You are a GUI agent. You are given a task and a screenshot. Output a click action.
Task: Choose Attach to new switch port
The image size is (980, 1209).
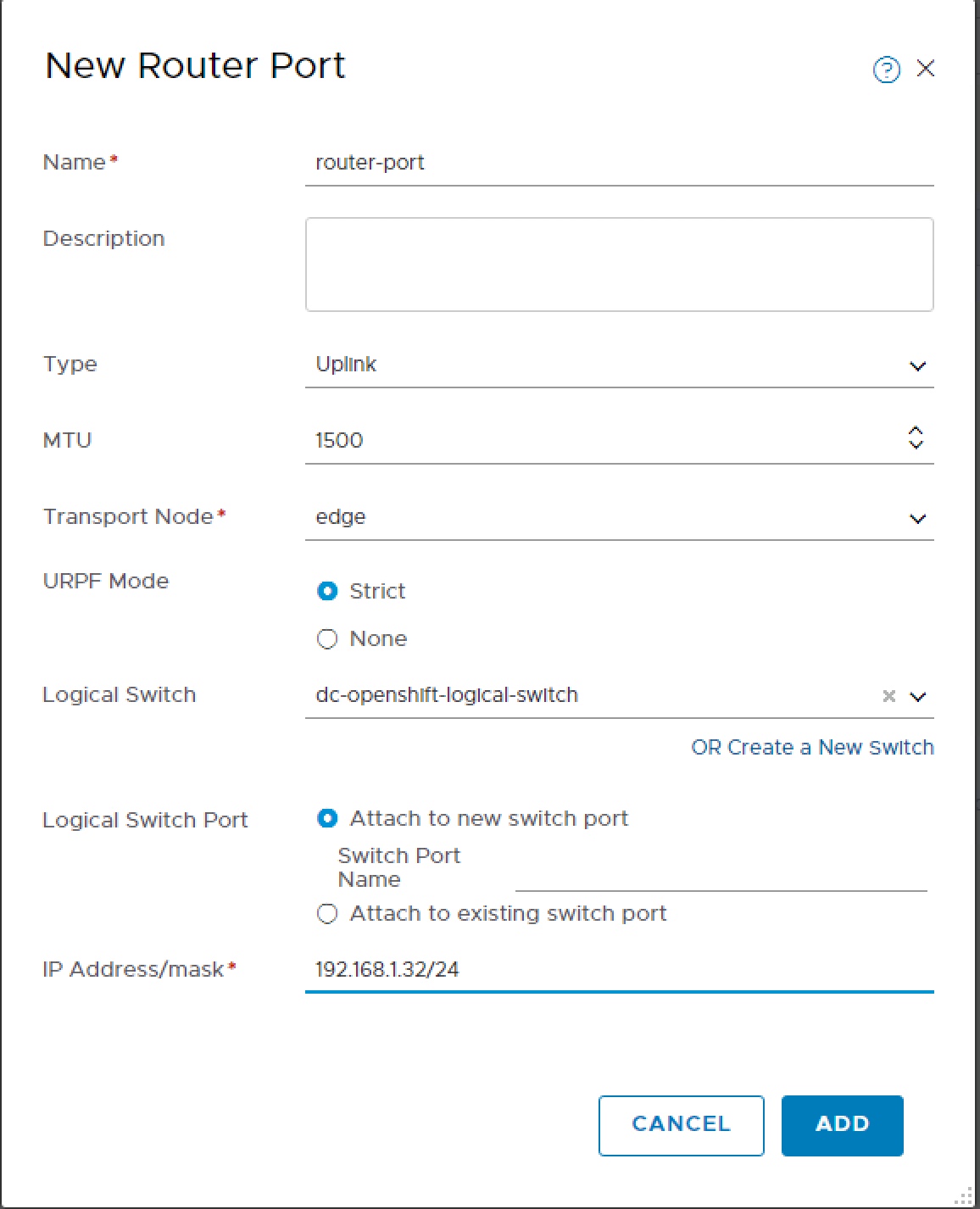tap(327, 818)
